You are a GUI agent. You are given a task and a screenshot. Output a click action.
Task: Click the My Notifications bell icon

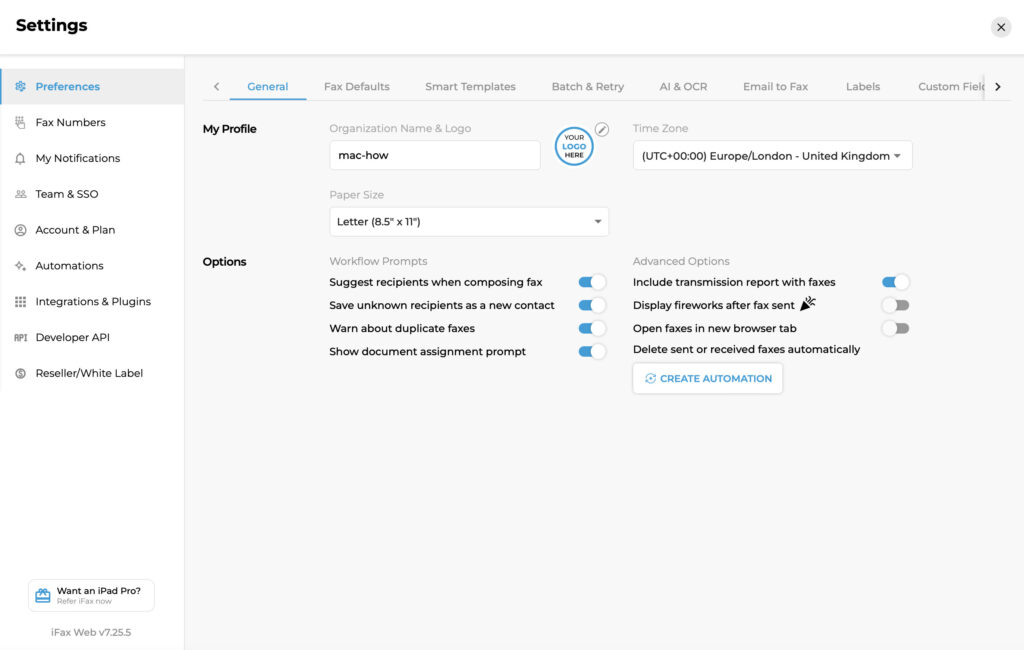pyautogui.click(x=20, y=159)
